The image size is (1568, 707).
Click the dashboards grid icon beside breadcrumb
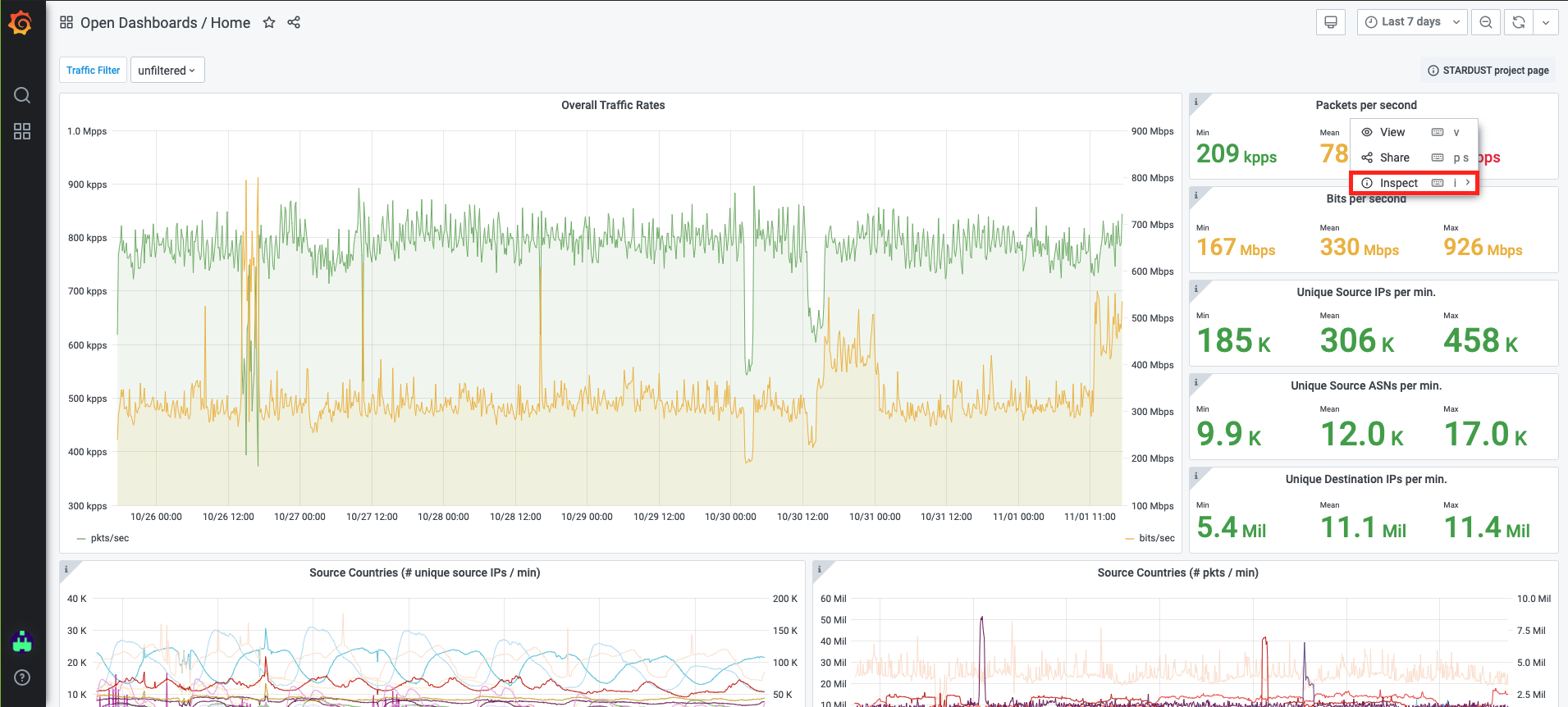[66, 22]
